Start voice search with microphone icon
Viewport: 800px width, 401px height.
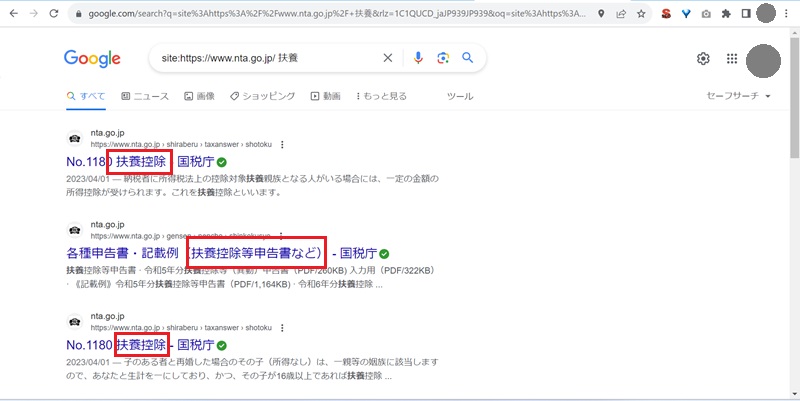coord(418,58)
